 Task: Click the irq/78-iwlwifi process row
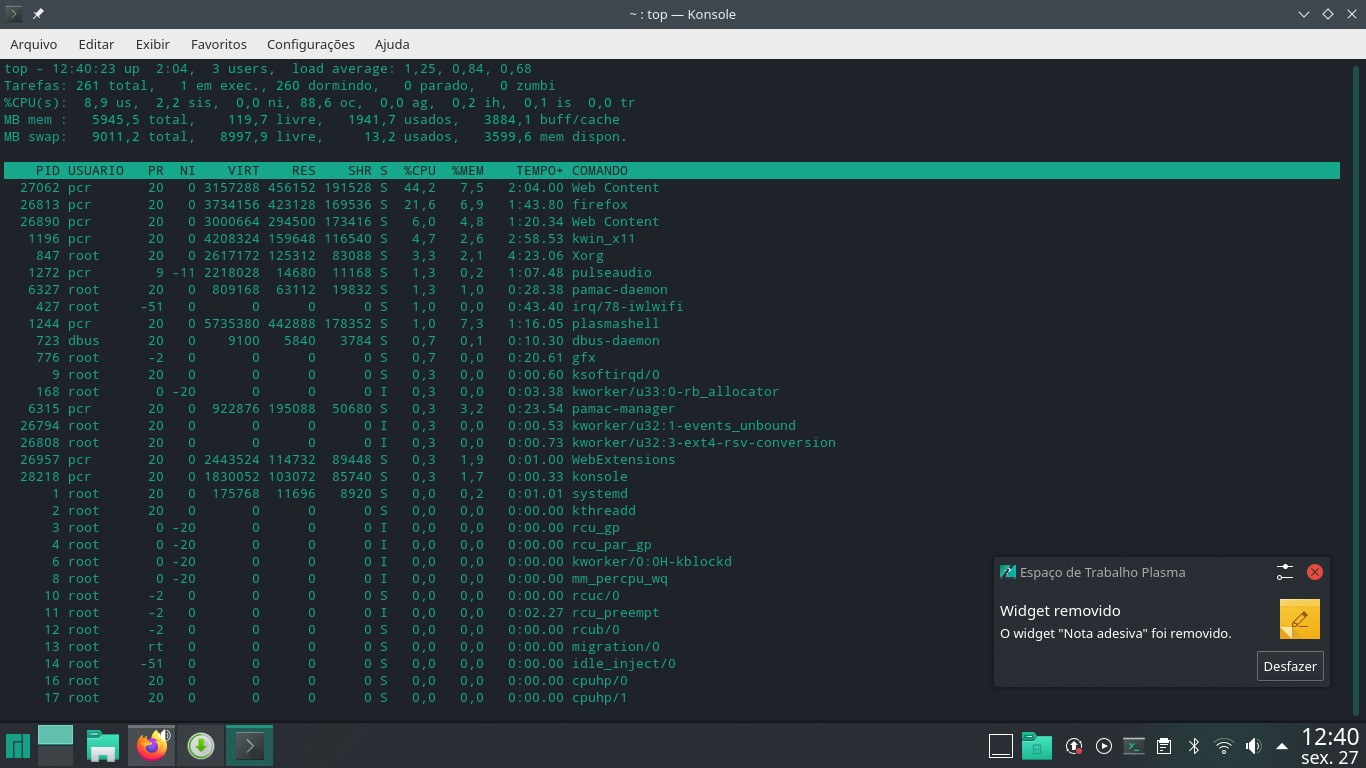672,307
